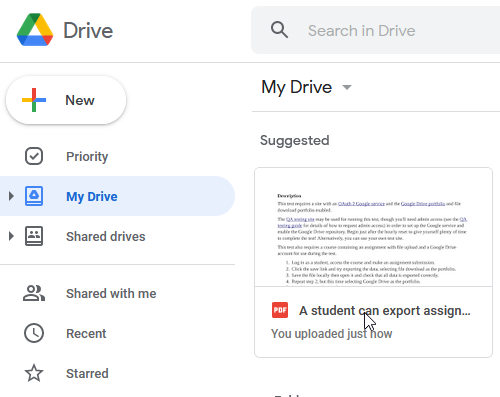500x397 pixels.
Task: Focus the Search in Drive field
Action: click(x=375, y=30)
